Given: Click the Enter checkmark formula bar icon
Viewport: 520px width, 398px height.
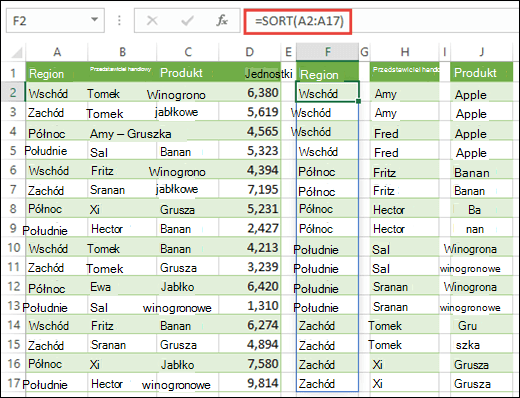Looking at the screenshot, I should [x=187, y=21].
